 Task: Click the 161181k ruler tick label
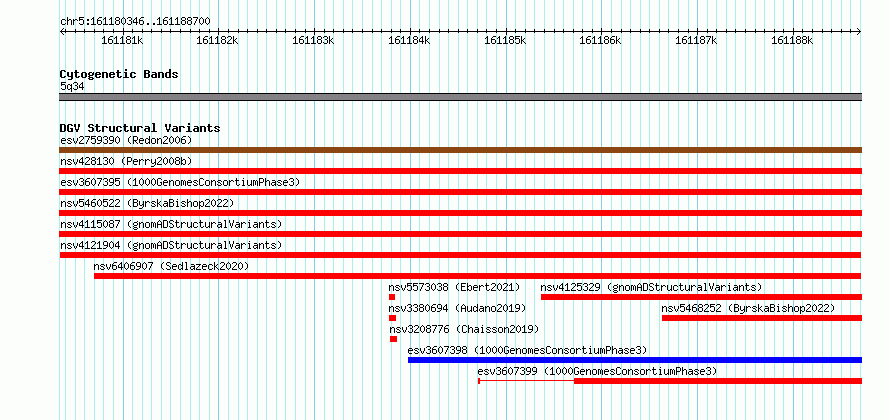pos(122,40)
